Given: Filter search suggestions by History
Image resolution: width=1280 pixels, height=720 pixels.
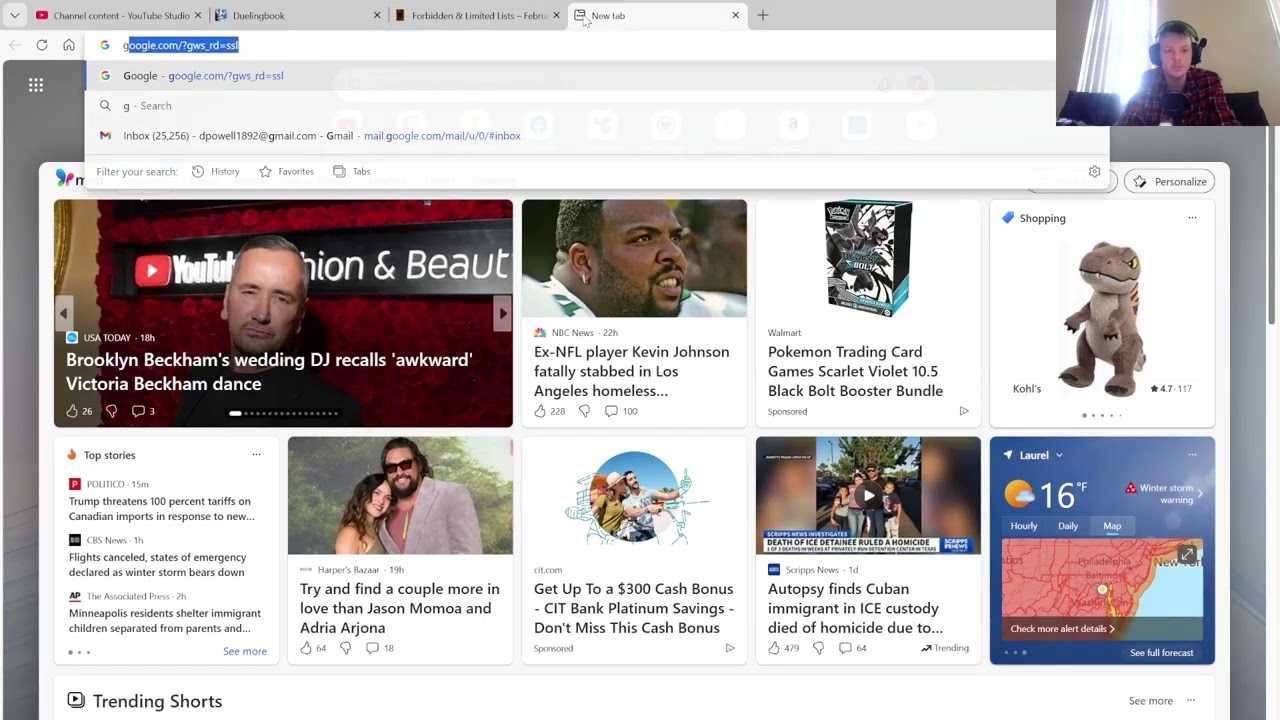Looking at the screenshot, I should (215, 172).
